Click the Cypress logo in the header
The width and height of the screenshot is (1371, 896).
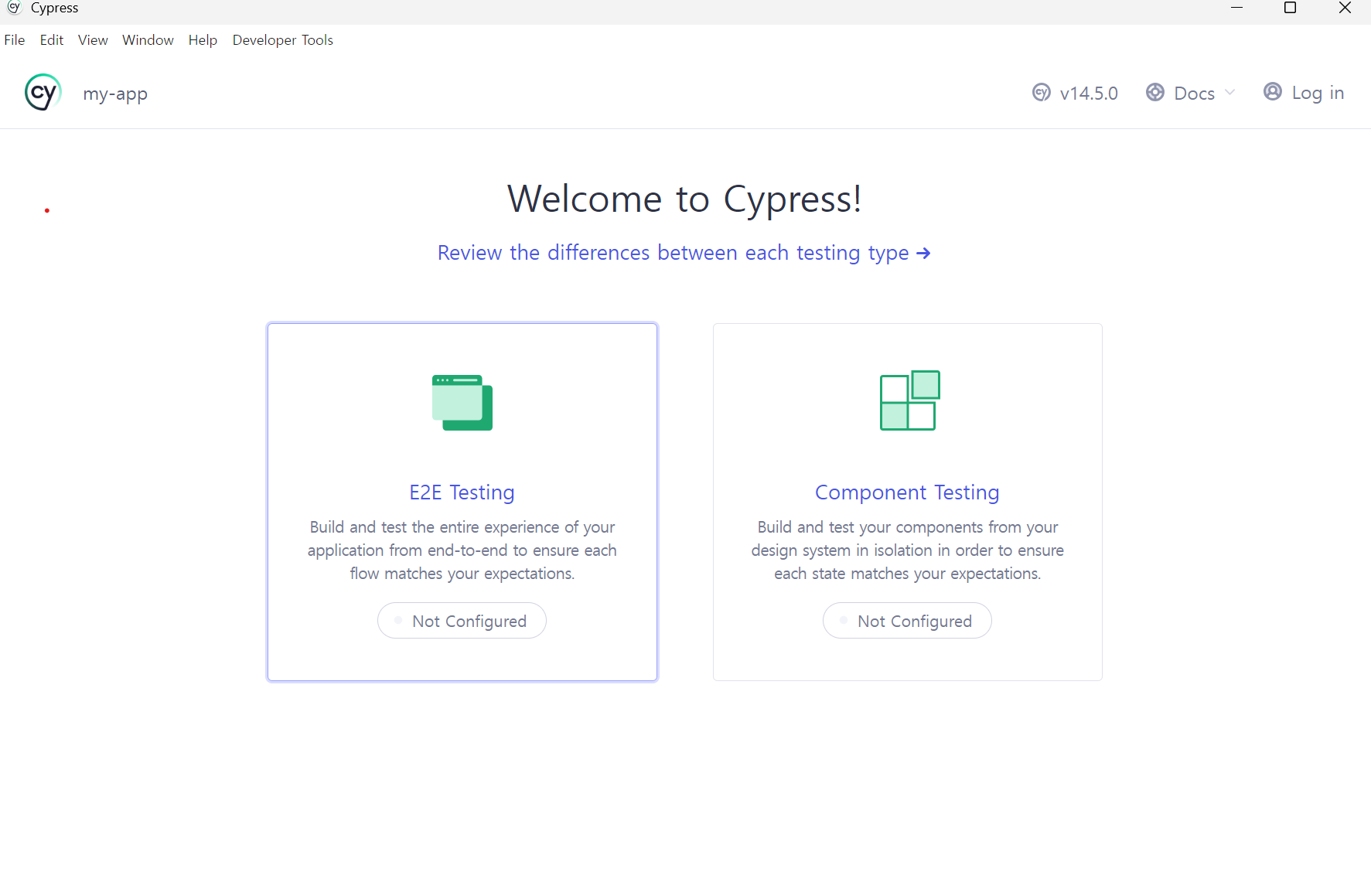[x=43, y=93]
